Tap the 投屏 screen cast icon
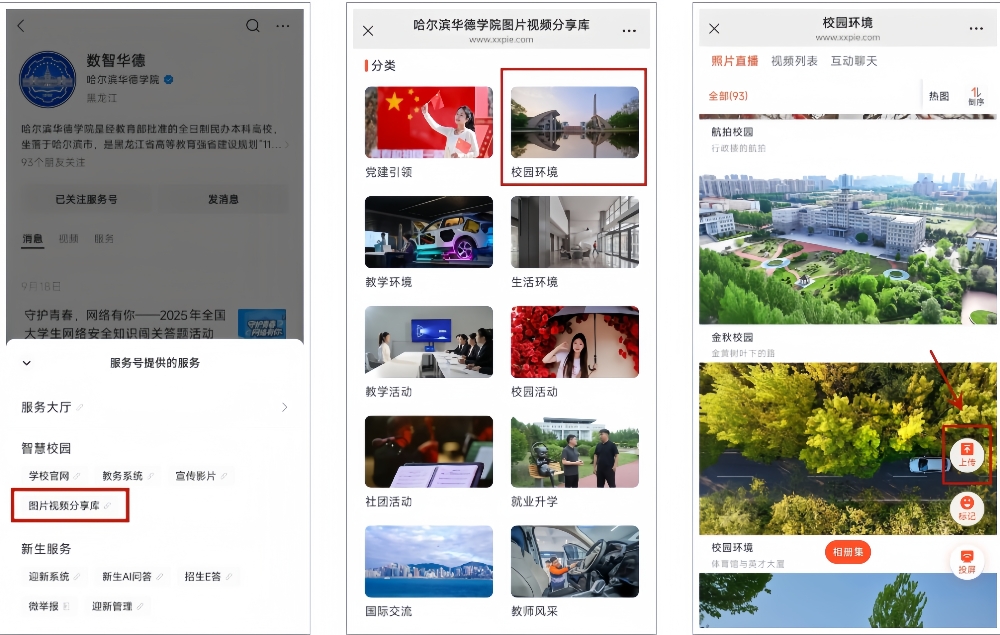Image resolution: width=1000 pixels, height=635 pixels. (967, 560)
